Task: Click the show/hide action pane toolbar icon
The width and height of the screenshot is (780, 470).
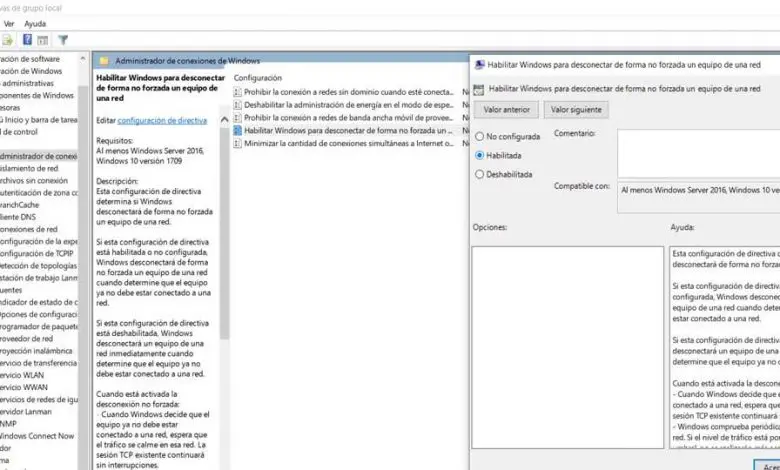Action: [x=43, y=40]
